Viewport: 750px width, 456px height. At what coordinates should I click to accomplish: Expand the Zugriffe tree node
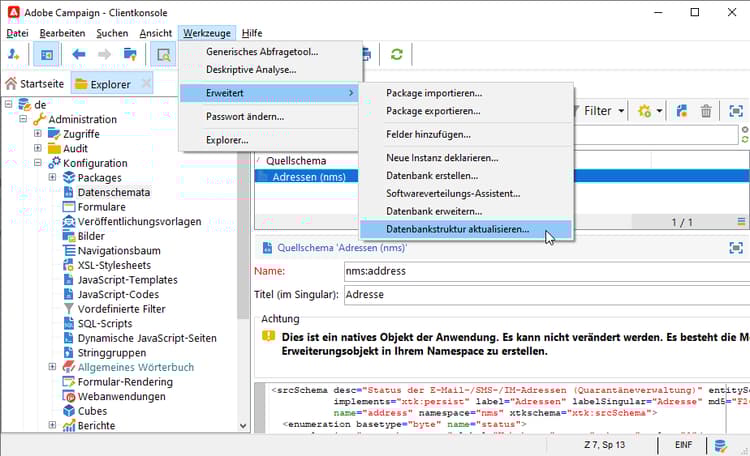38,133
